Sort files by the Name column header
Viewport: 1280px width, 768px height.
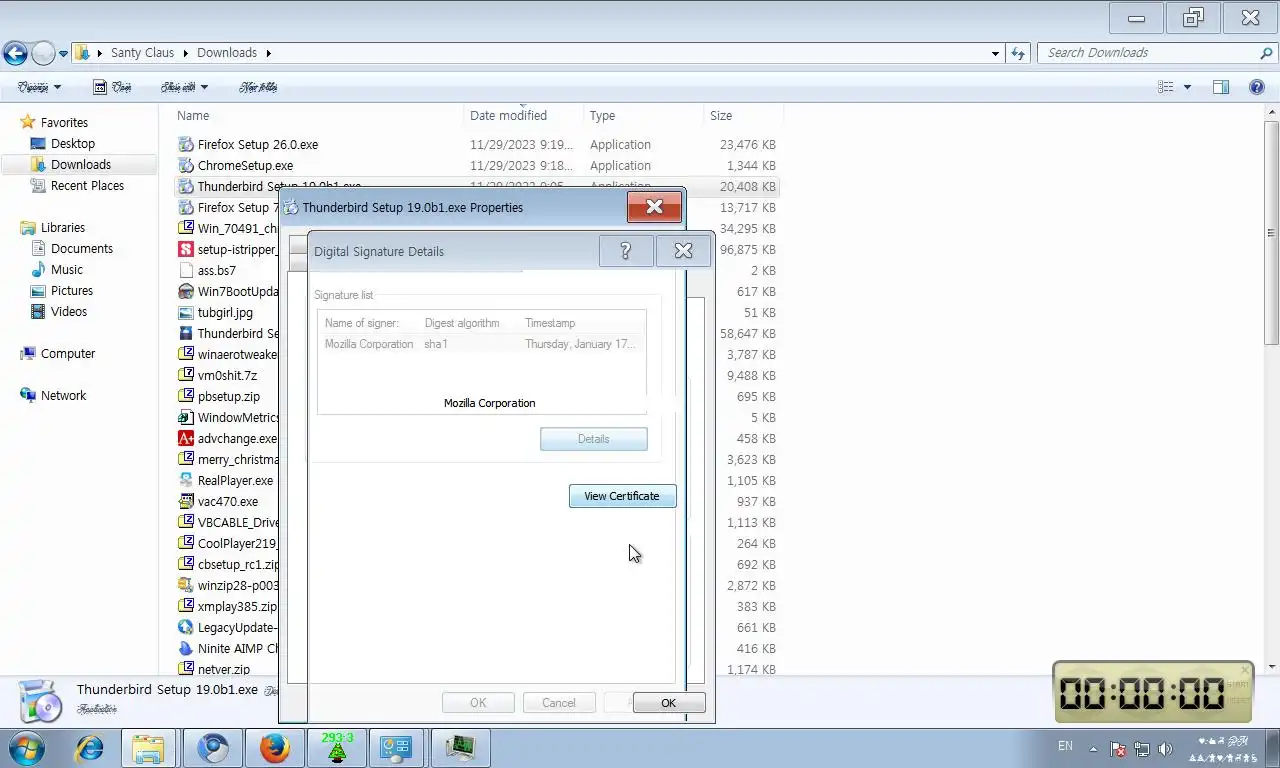pos(193,116)
